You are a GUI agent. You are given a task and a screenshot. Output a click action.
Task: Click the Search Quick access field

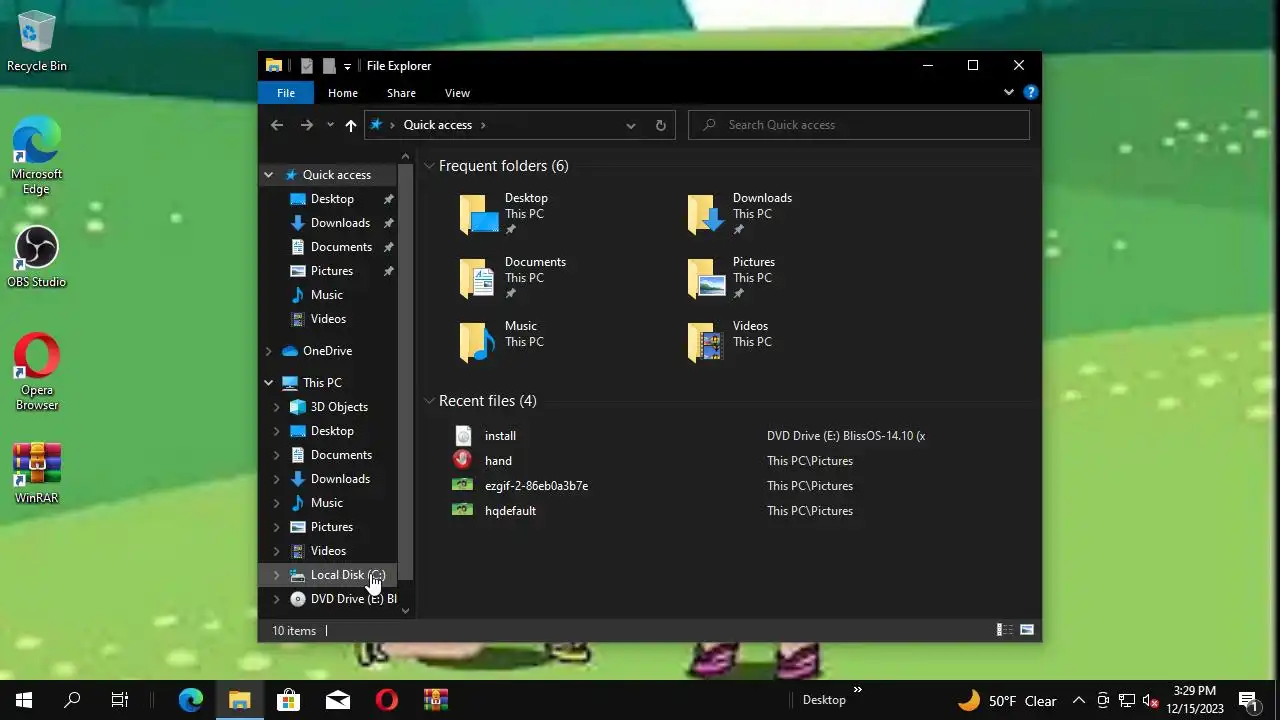coord(859,125)
